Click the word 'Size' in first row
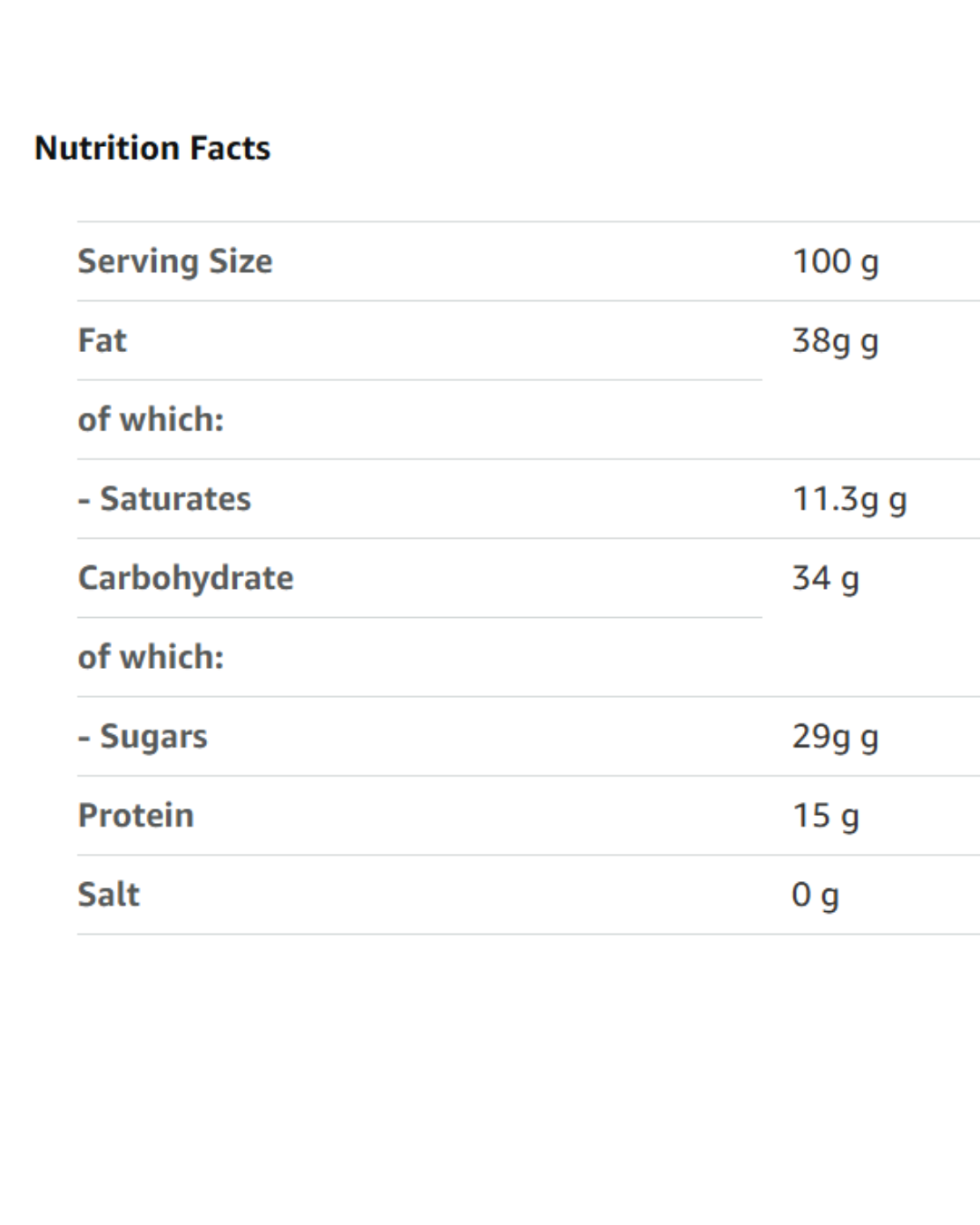980x1225 pixels. 240,261
